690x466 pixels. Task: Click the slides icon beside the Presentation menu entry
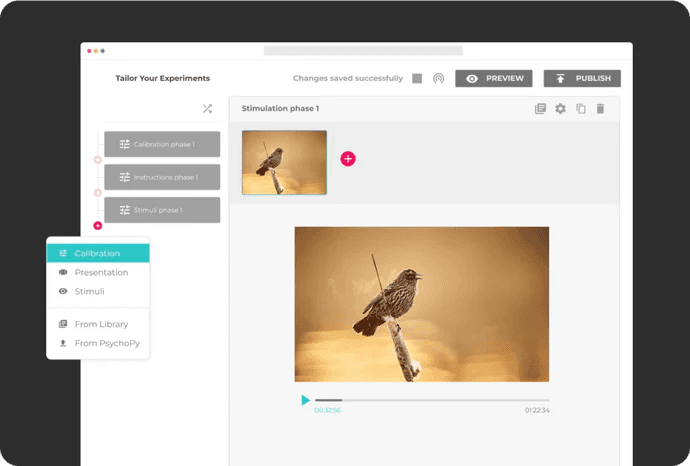tap(63, 272)
